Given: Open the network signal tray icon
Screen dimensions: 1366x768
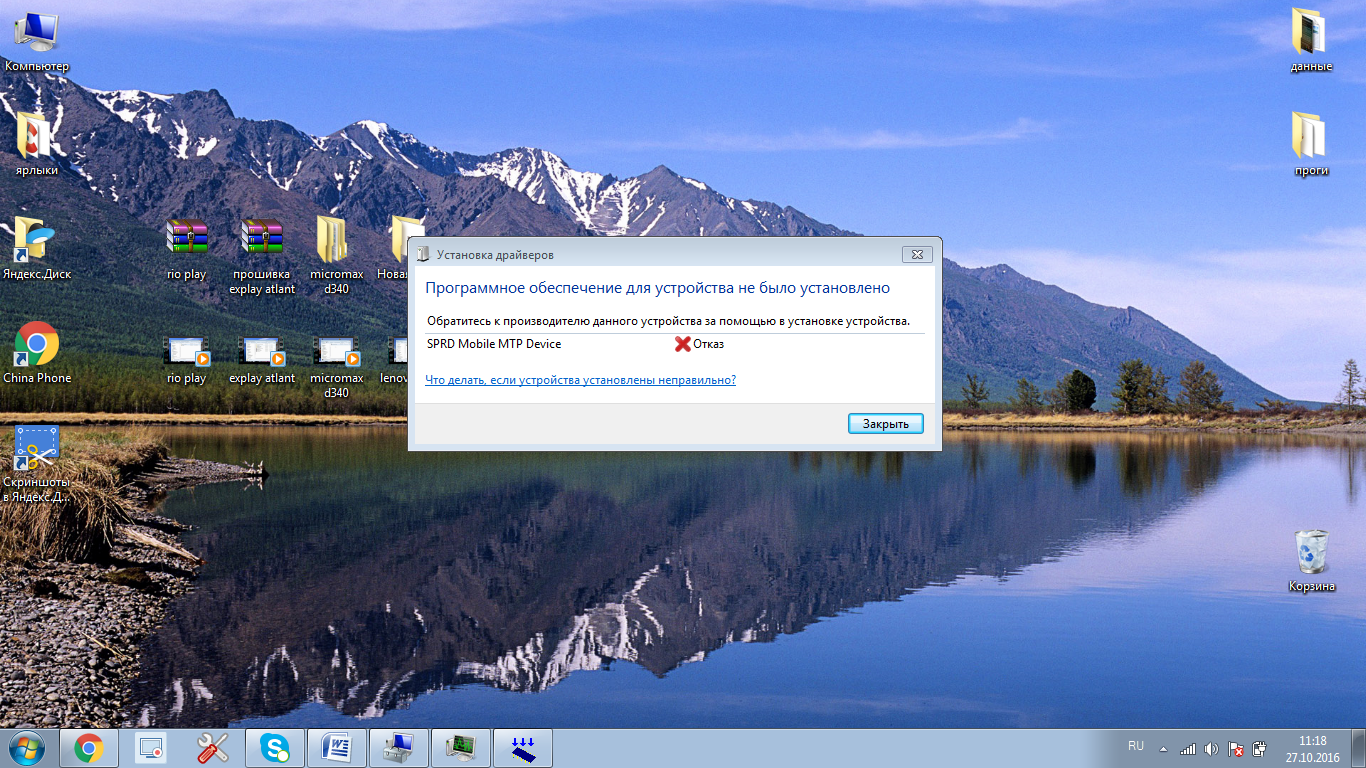Looking at the screenshot, I should (1188, 748).
